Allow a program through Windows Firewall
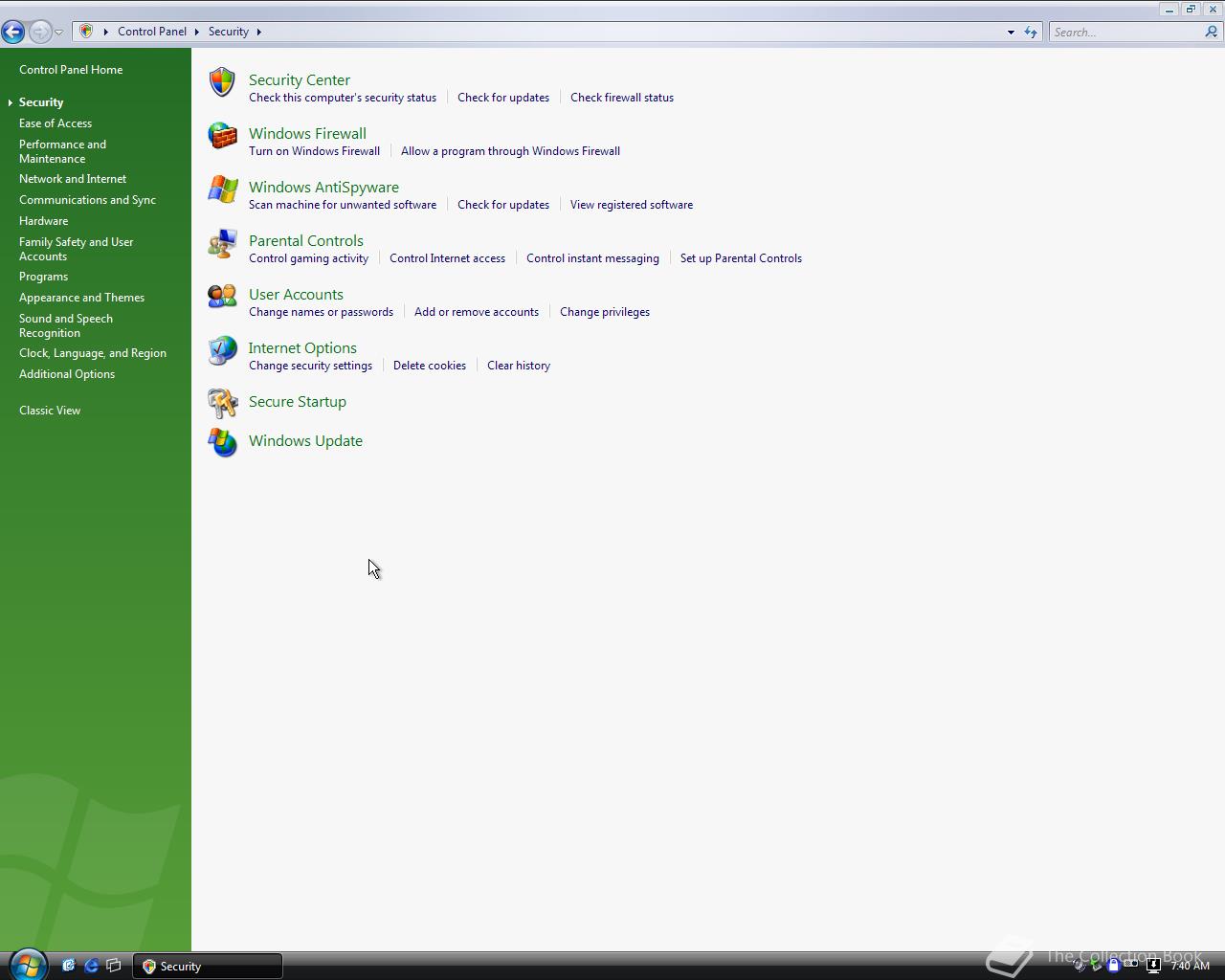Viewport: 1225px width, 980px height. 510,151
